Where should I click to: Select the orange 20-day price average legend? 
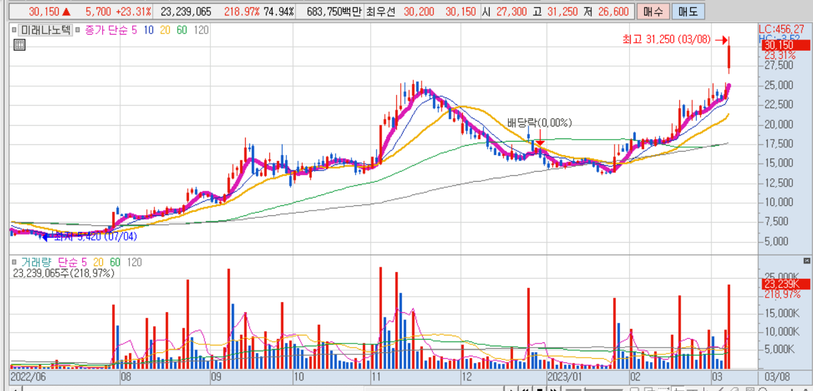(x=165, y=31)
